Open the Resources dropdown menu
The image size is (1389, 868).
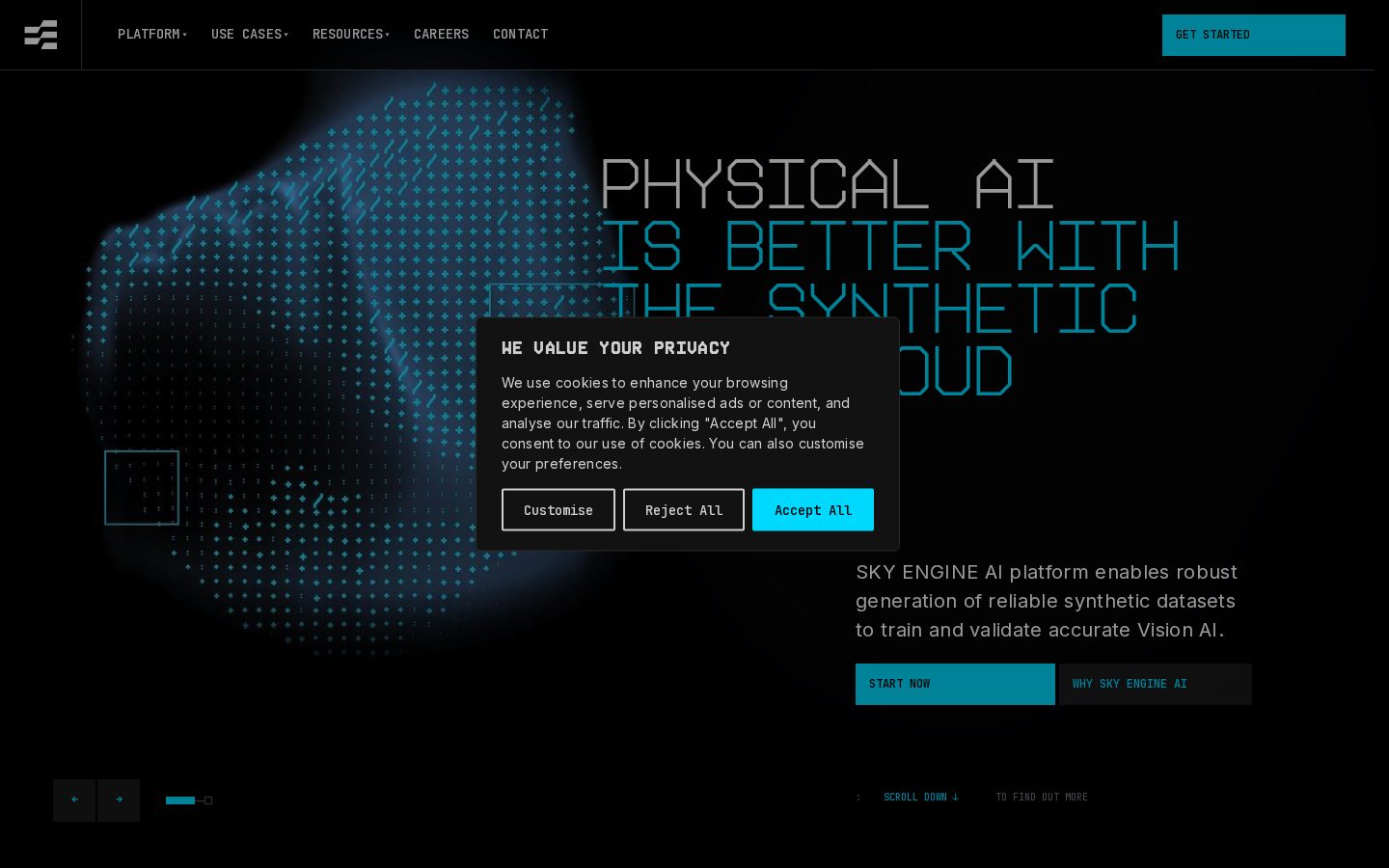pyautogui.click(x=351, y=34)
